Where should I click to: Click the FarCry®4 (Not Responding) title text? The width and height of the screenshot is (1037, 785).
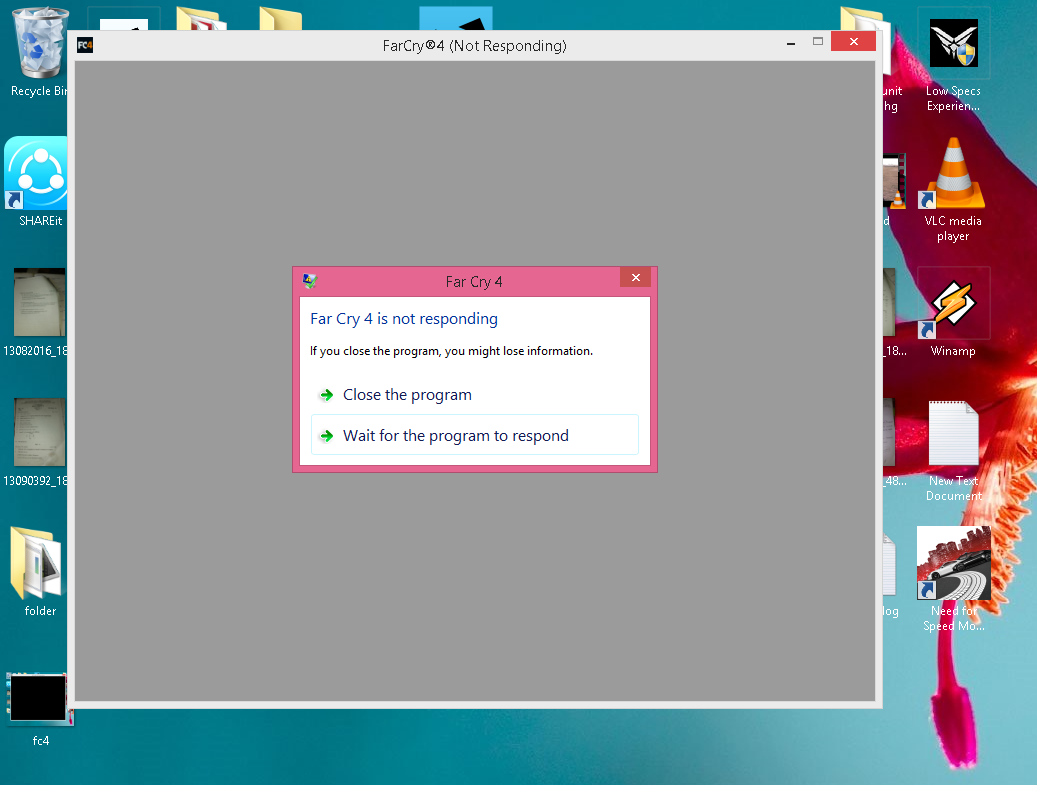pos(474,46)
